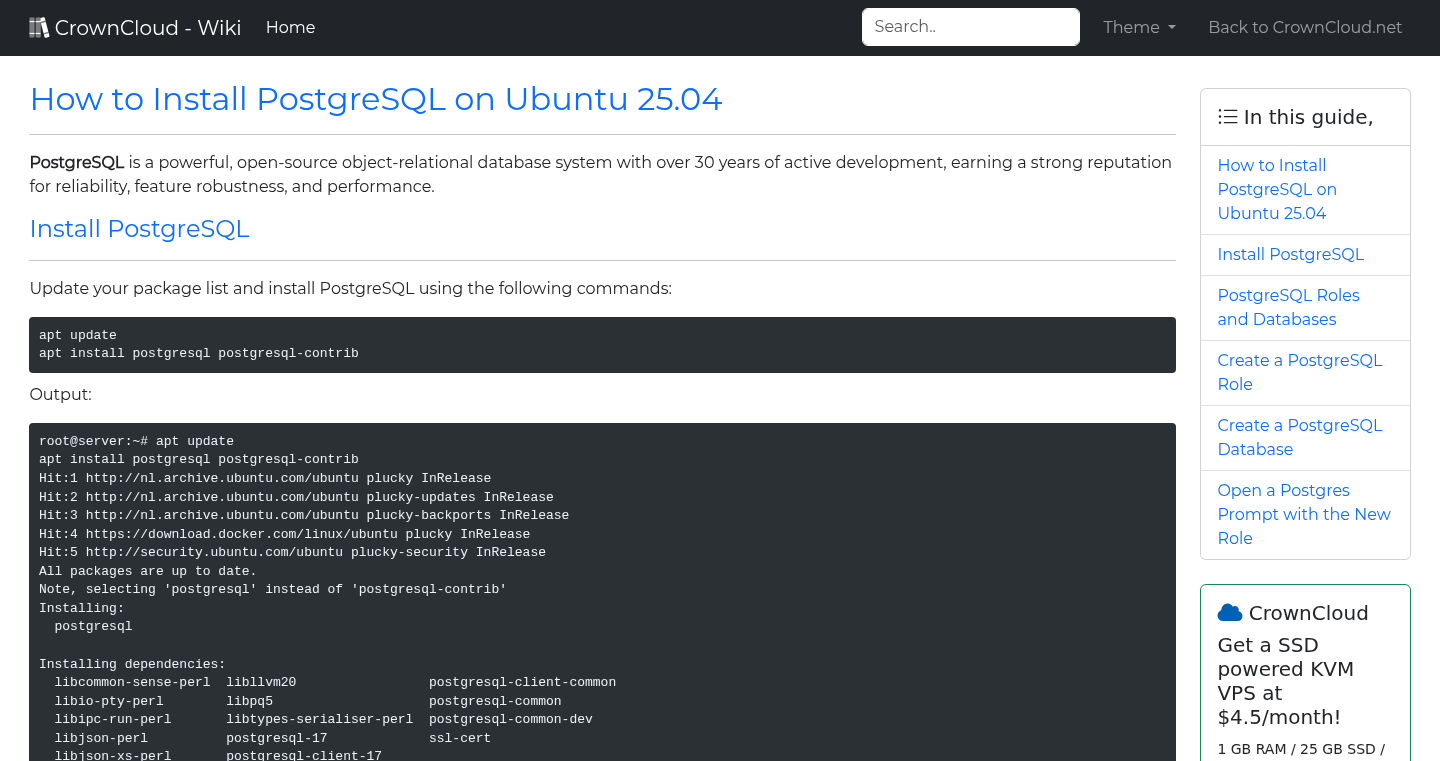Click the terminal output code block
The width and height of the screenshot is (1440, 761).
602,590
